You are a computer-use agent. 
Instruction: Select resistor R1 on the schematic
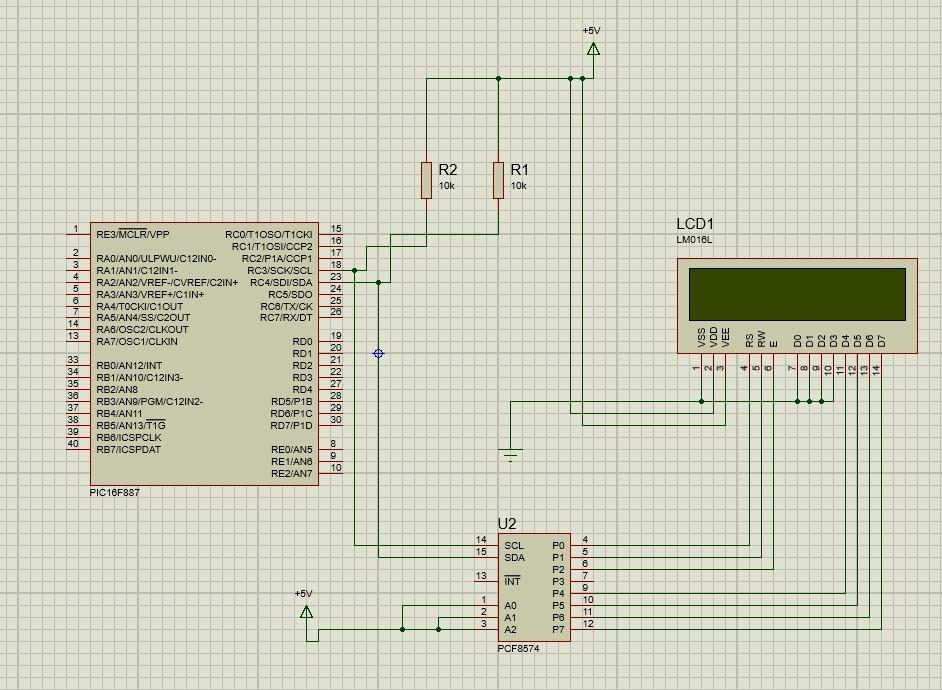[496, 180]
